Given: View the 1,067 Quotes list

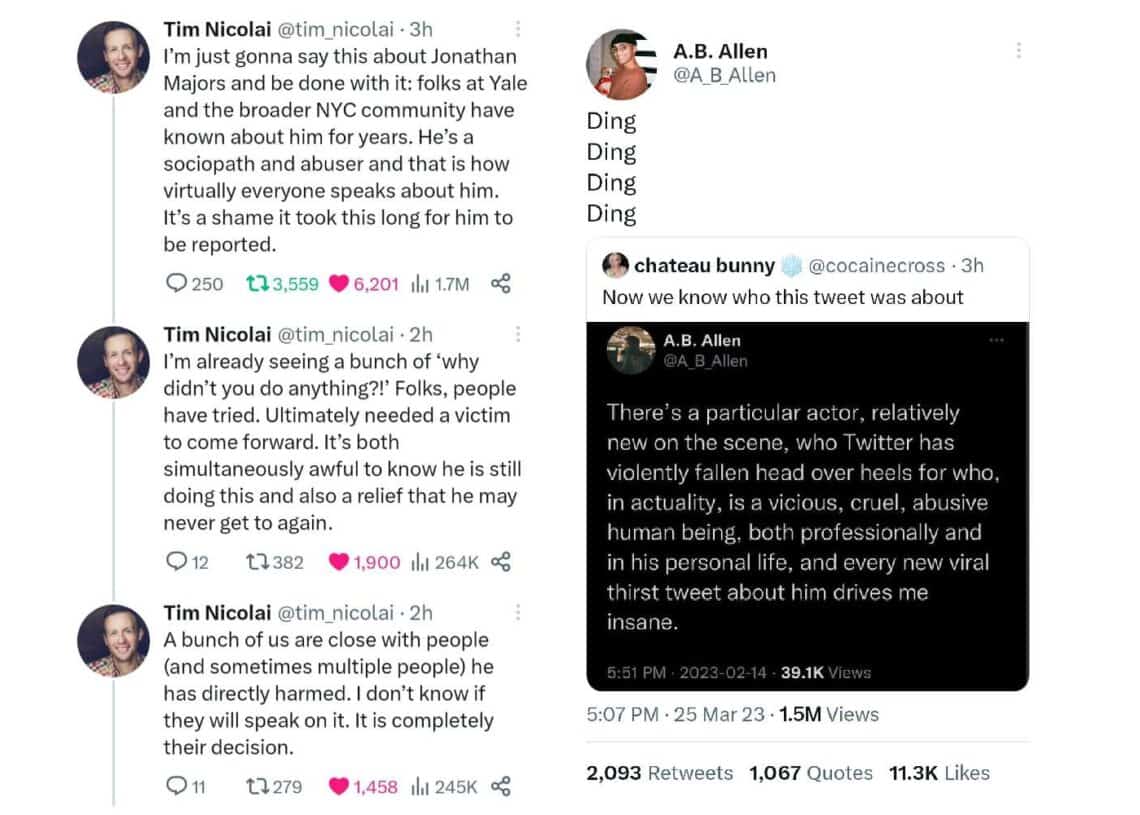Looking at the screenshot, I should coord(810,773).
